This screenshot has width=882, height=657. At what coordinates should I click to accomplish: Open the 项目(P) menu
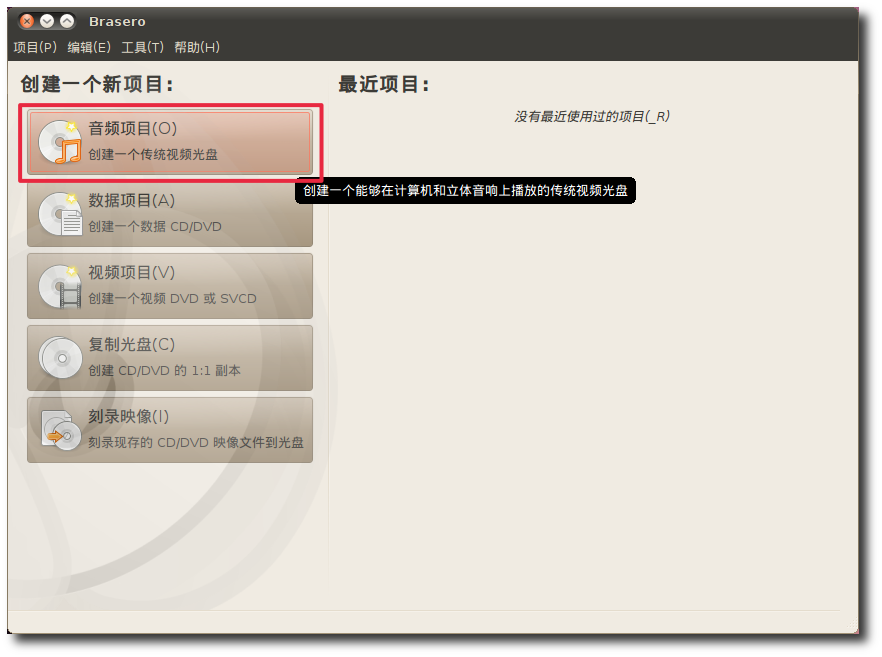click(x=35, y=47)
